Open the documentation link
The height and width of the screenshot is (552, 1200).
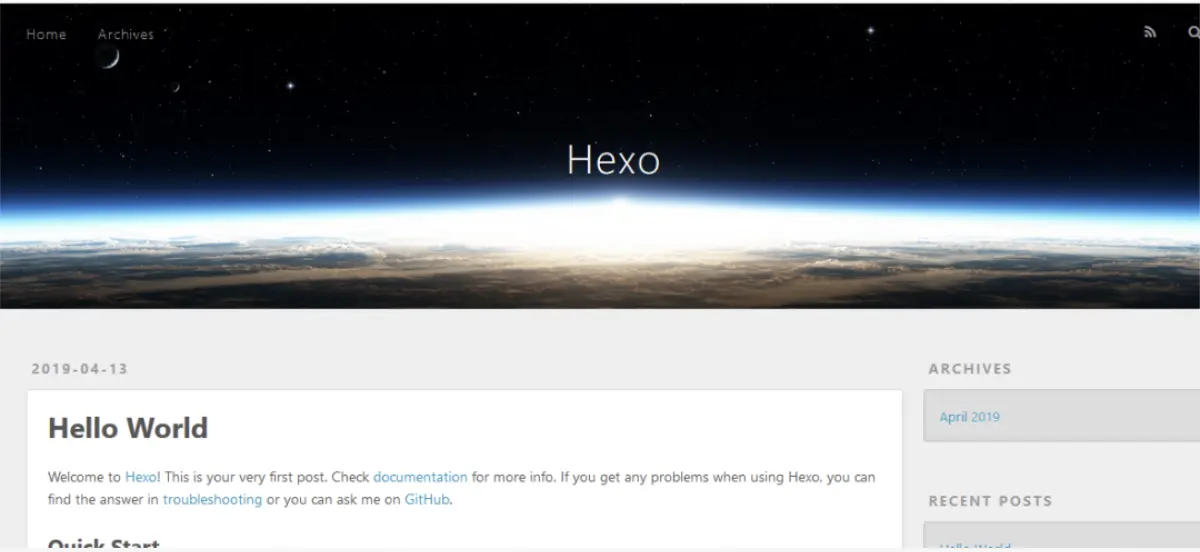coord(420,477)
